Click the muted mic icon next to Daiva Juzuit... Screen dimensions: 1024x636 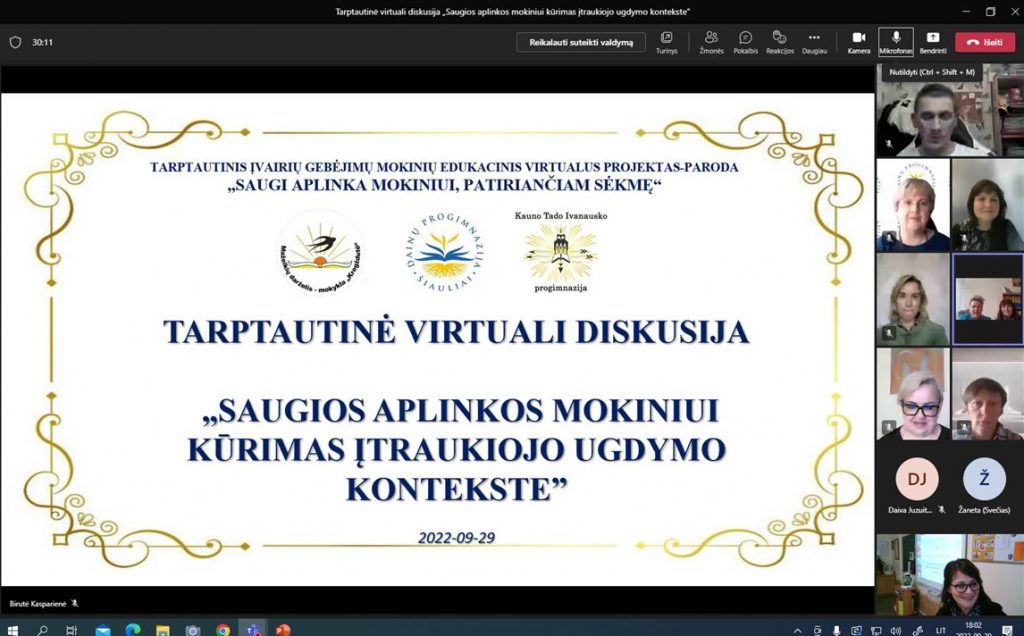[x=941, y=510]
